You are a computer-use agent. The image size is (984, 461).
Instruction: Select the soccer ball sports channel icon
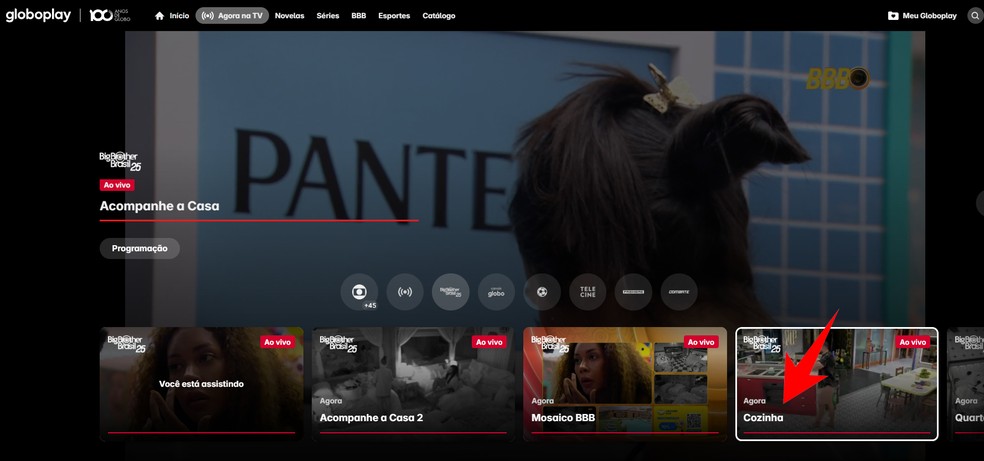tap(542, 292)
